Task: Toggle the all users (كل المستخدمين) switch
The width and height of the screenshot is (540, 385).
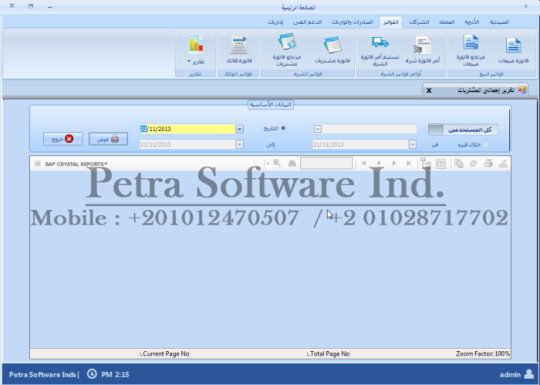Action: click(x=463, y=129)
